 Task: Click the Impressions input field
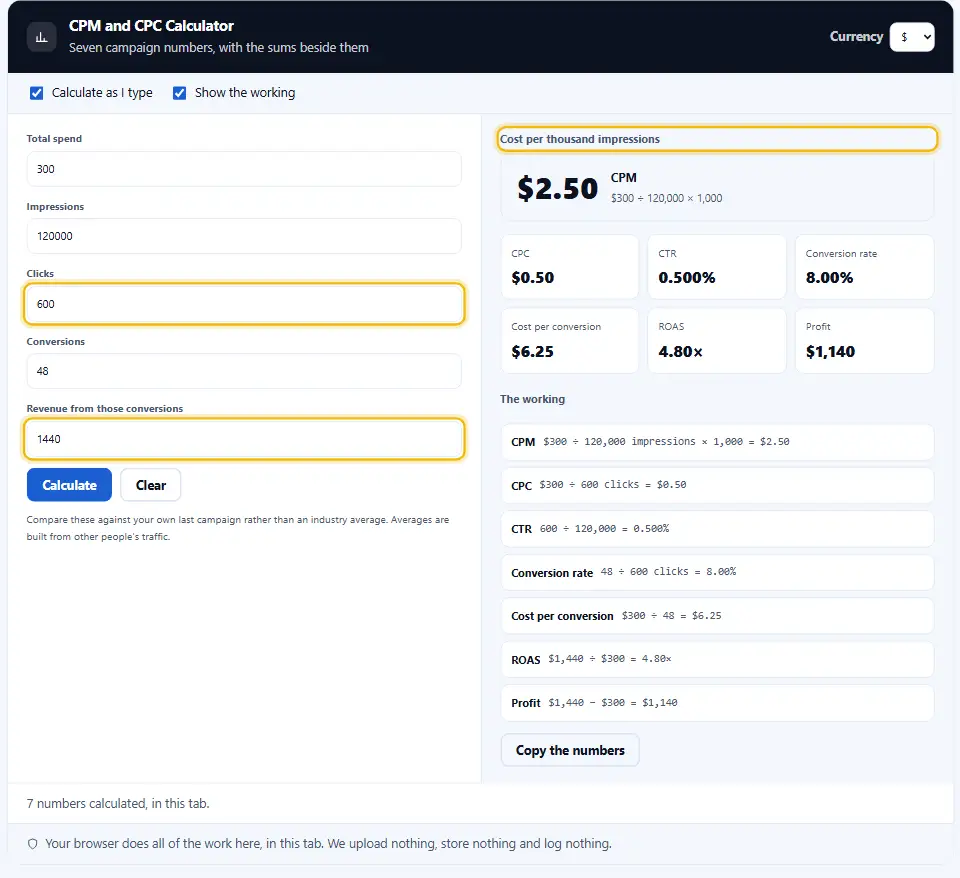(x=244, y=236)
